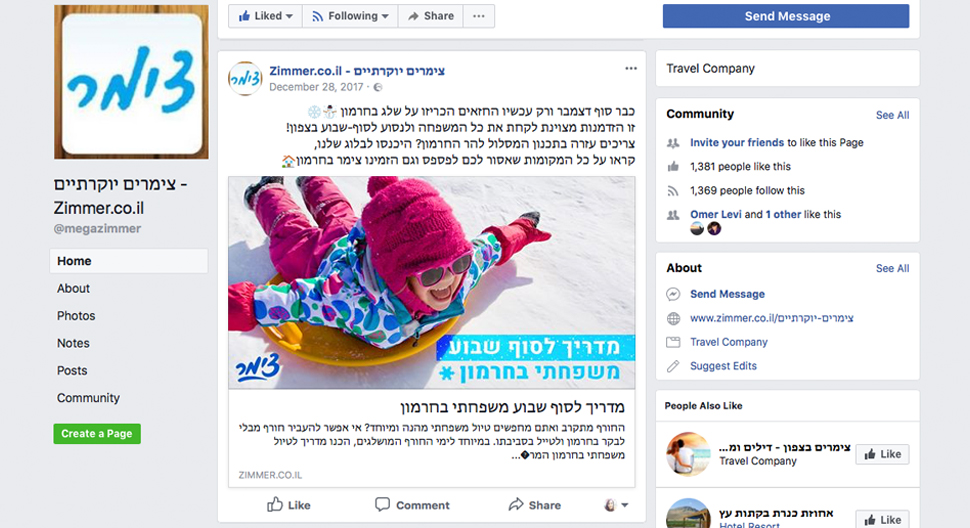Open the Photos section in sidebar
This screenshot has width=970, height=528.
76,316
